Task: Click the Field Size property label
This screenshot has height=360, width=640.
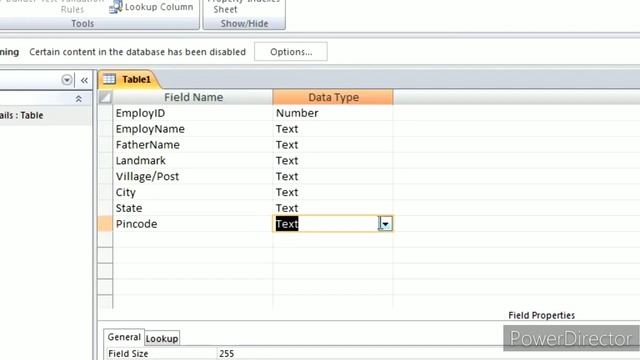Action: click(128, 353)
